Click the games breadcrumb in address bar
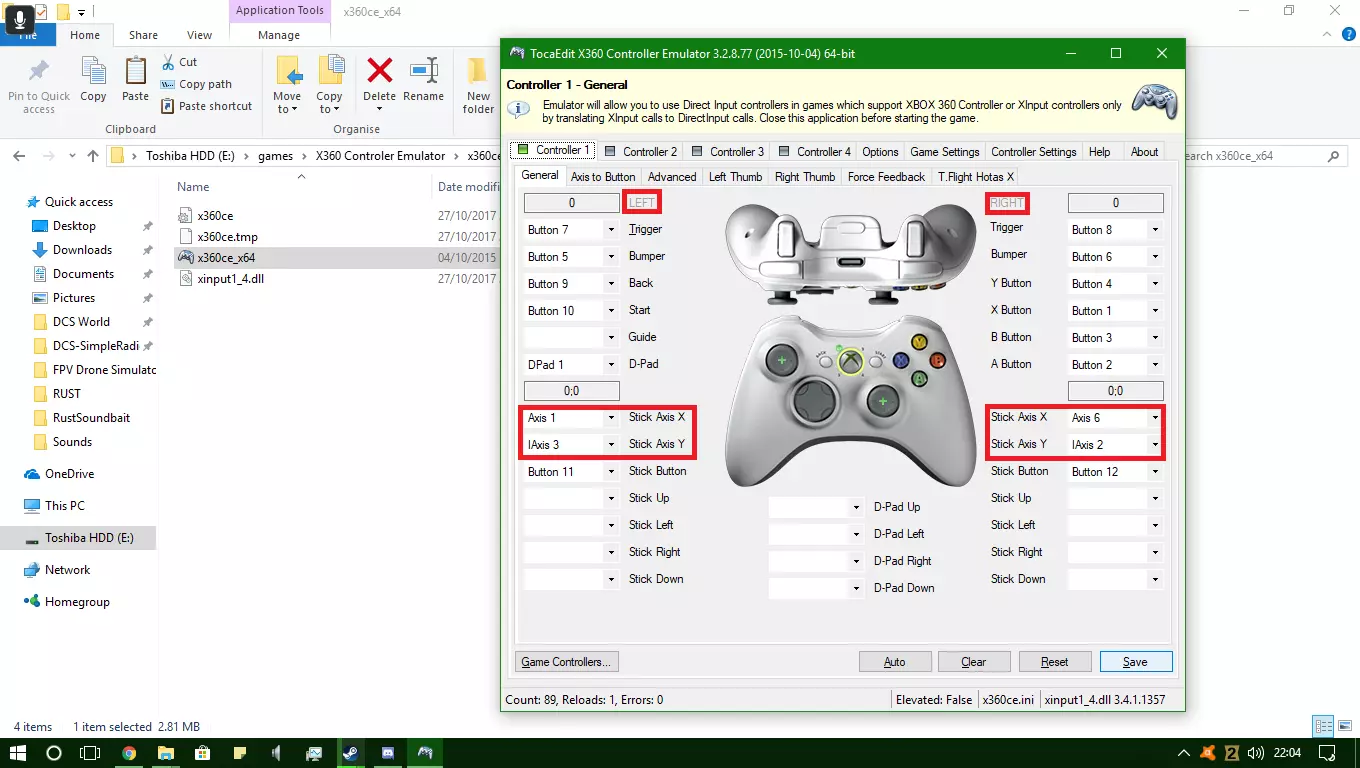This screenshot has width=1360, height=768. pyautogui.click(x=276, y=156)
